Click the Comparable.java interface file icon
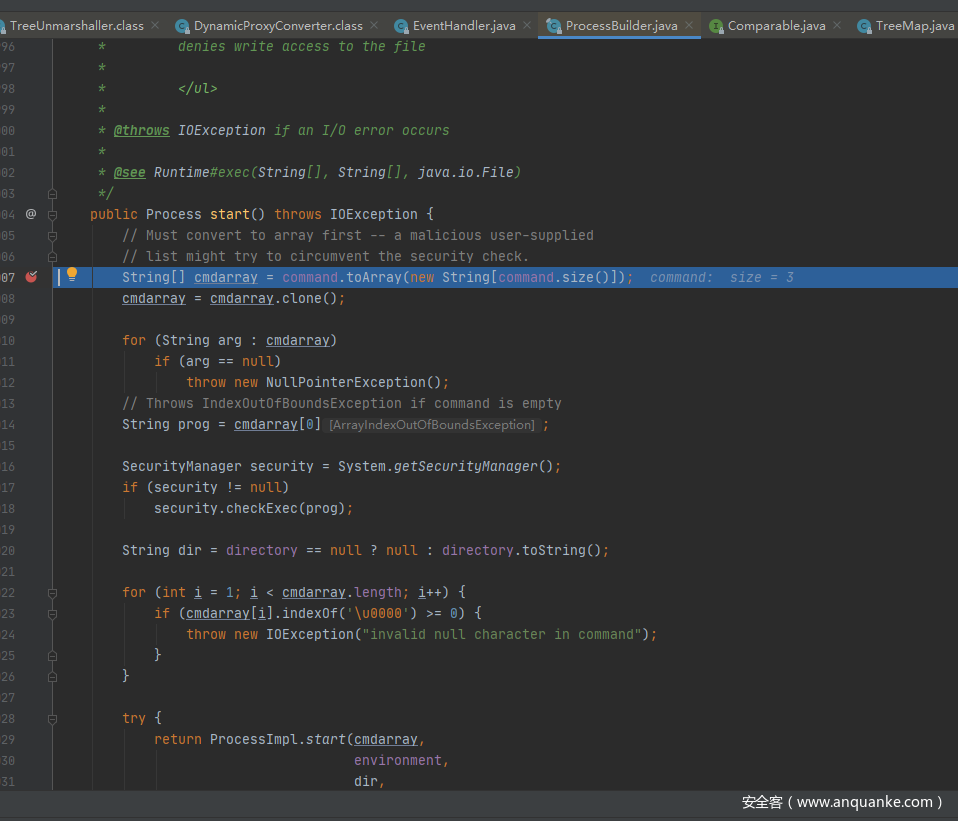This screenshot has width=958, height=821. 716,26
